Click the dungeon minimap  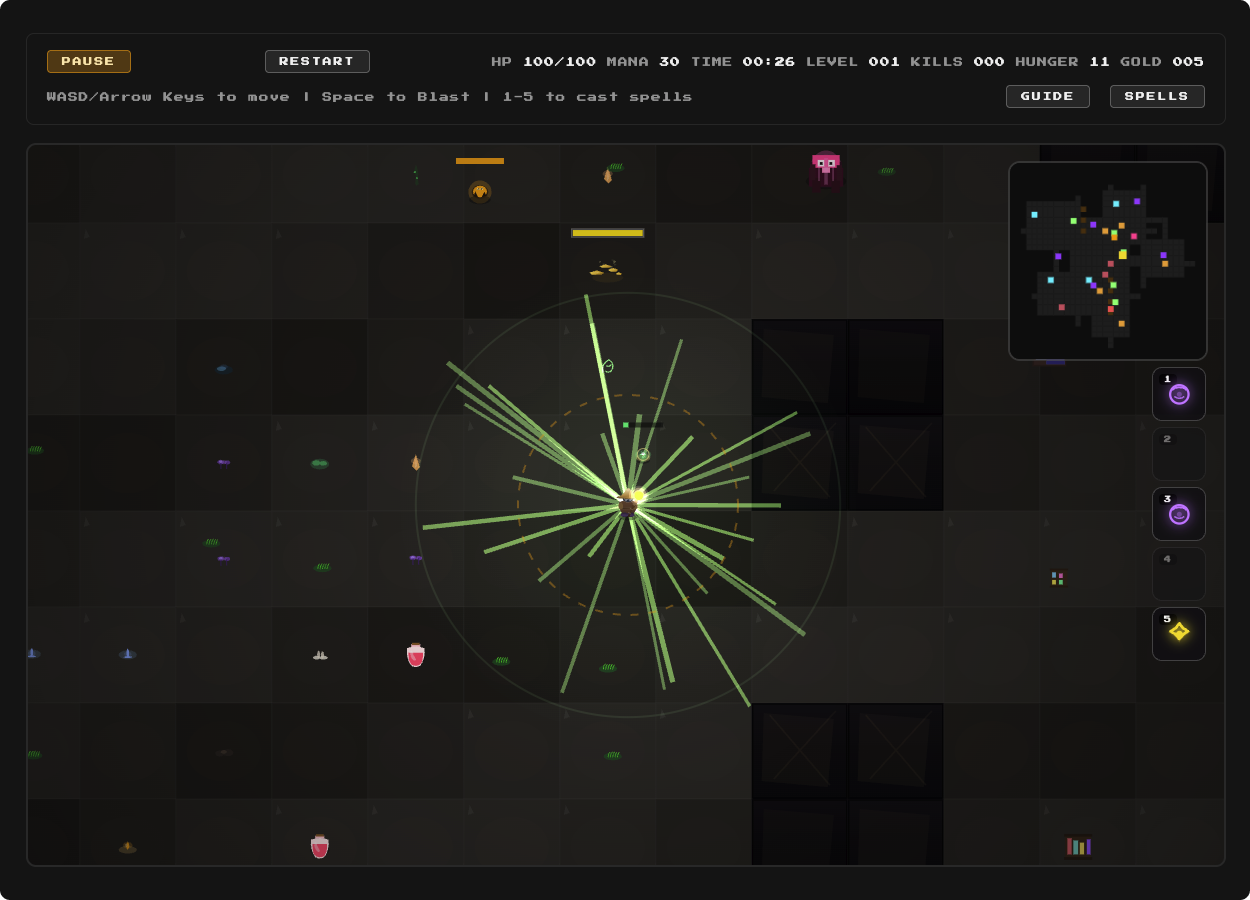point(1108,261)
